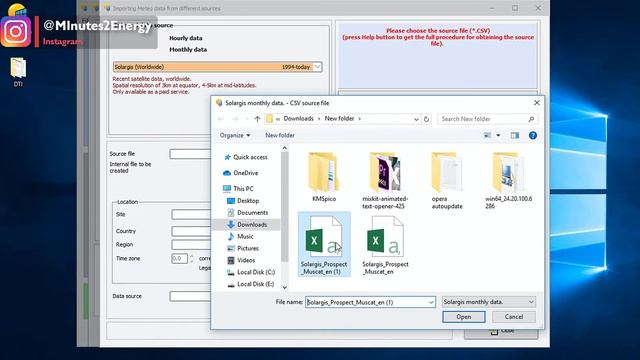Image resolution: width=640 pixels, height=360 pixels.
Task: Click the Site field in Location group
Action: point(191,215)
